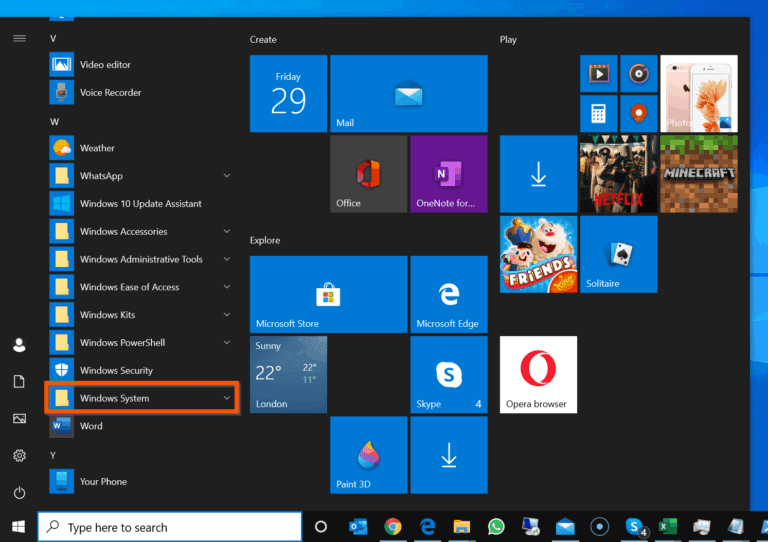The image size is (768, 542).
Task: Open the Netflix tile
Action: pos(618,174)
